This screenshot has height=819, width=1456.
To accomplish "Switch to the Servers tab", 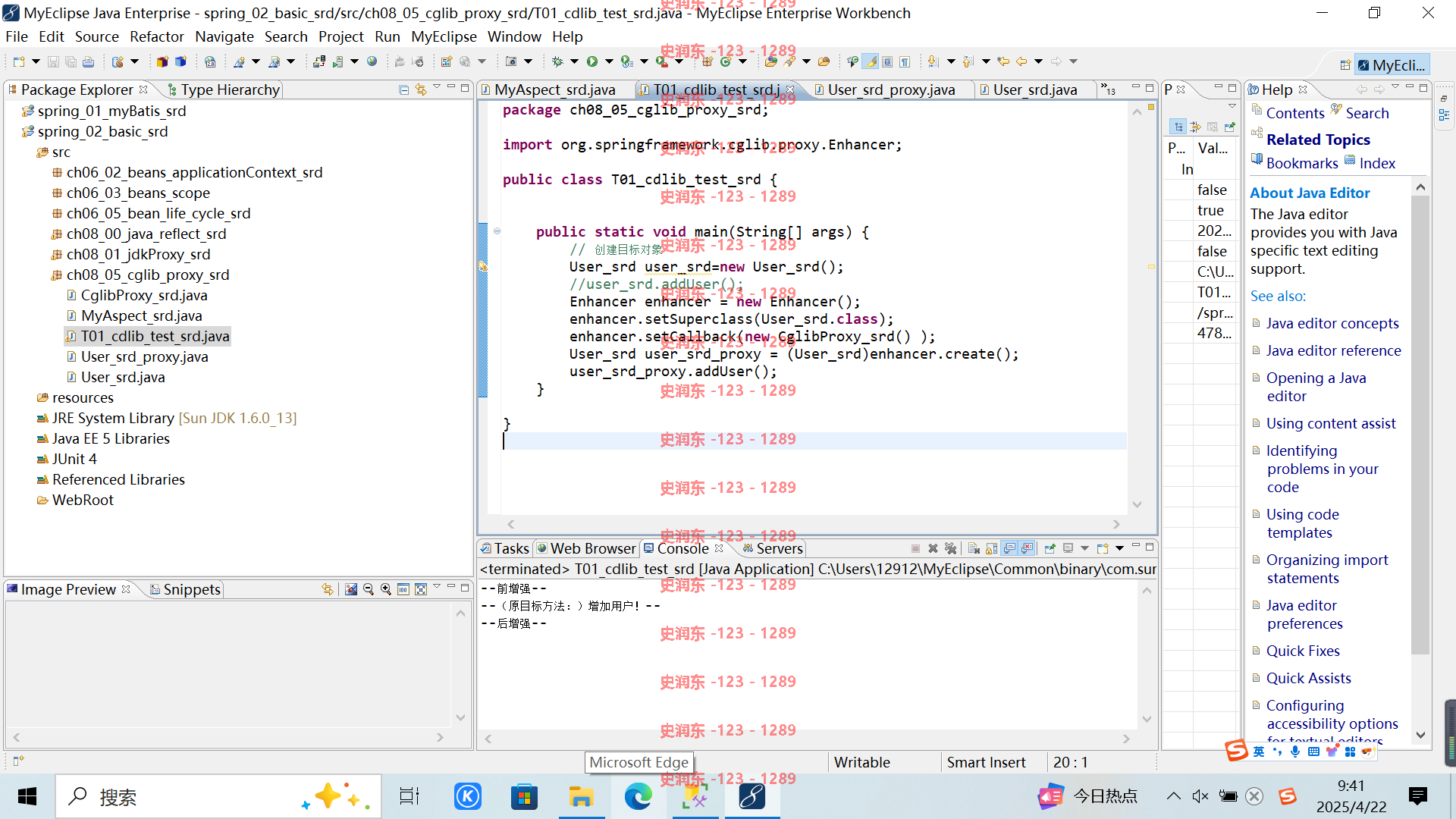I will [772, 548].
